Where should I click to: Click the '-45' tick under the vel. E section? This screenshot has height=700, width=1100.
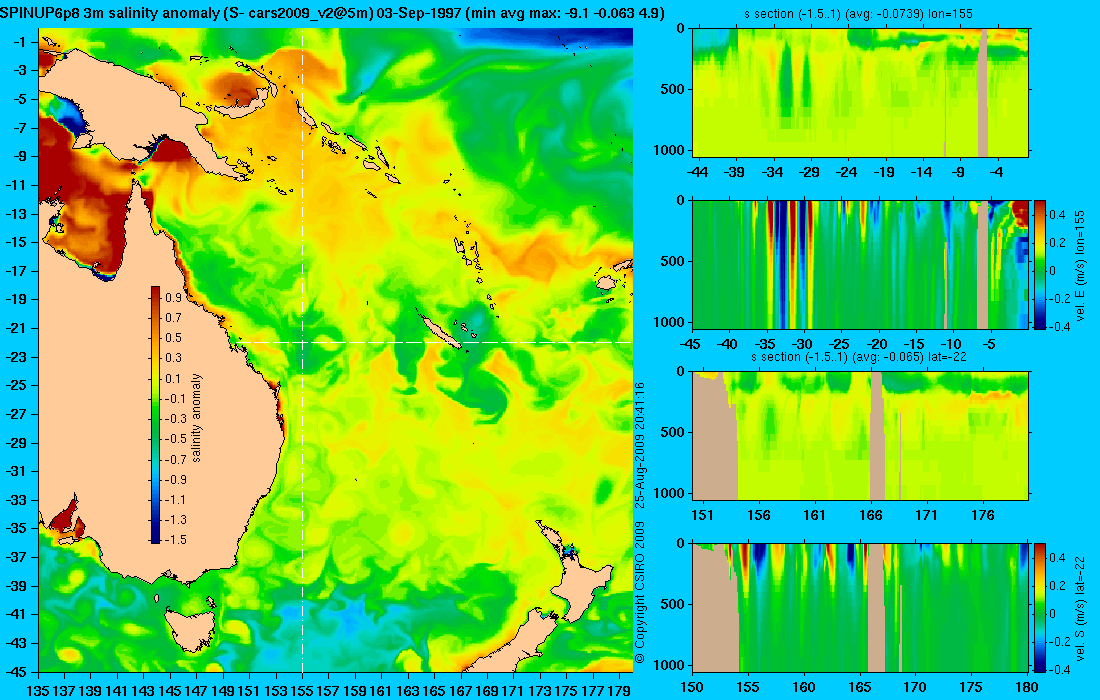point(690,344)
